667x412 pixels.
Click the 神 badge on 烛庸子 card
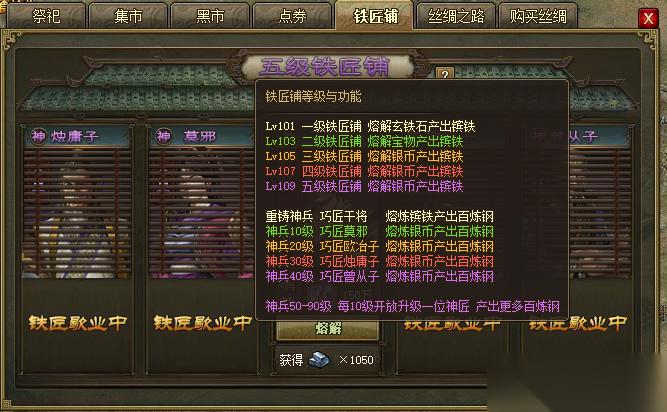coord(38,136)
